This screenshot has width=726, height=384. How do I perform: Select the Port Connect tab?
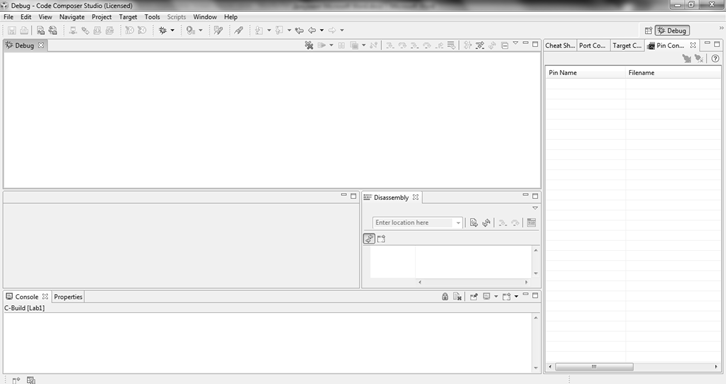(592, 45)
